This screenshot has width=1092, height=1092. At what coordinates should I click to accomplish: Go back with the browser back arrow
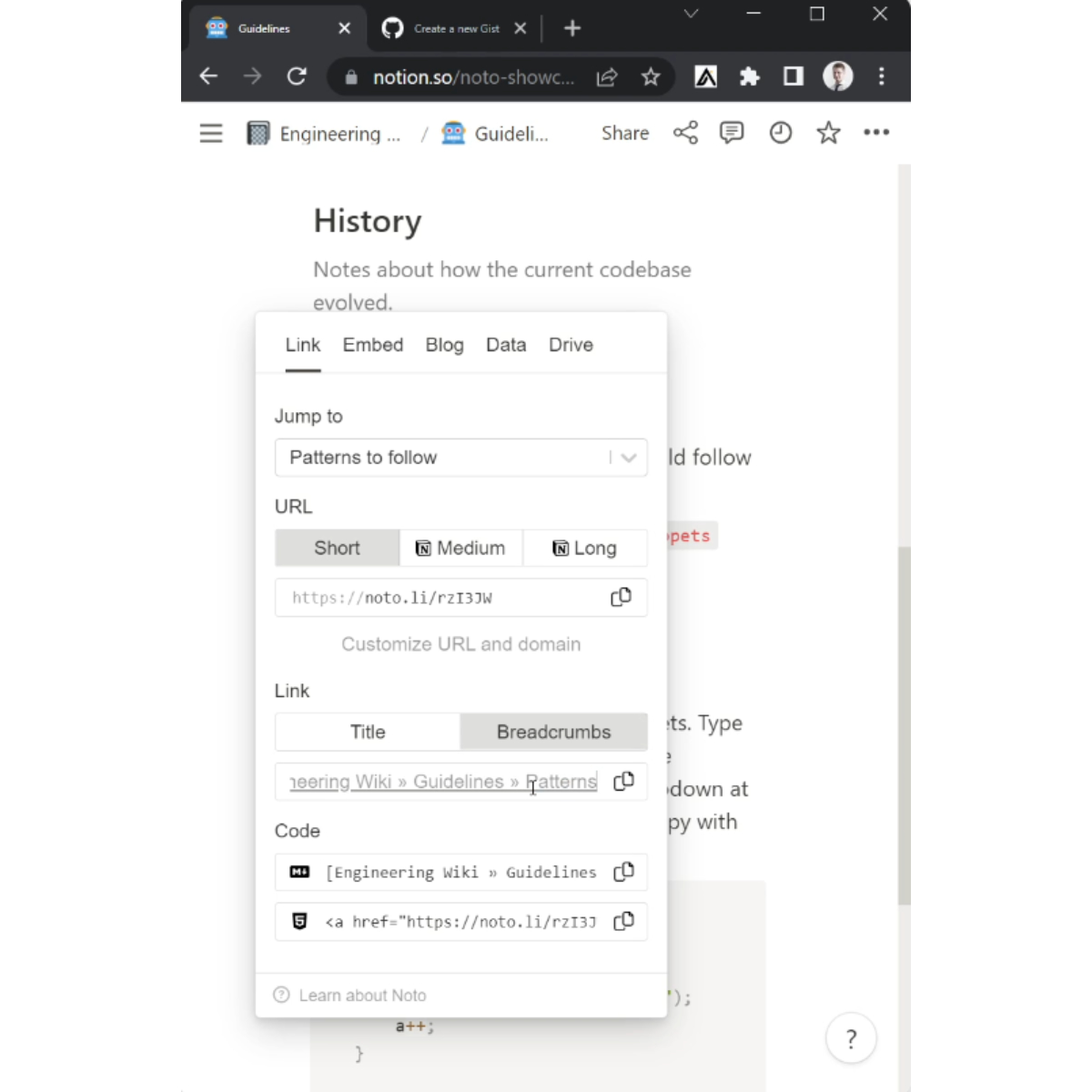click(x=208, y=76)
